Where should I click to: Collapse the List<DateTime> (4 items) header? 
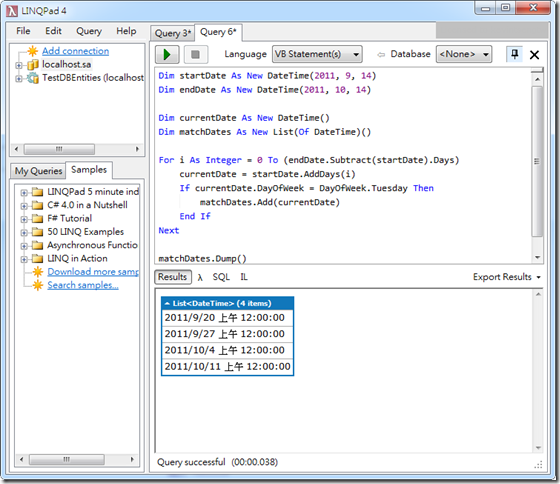(x=228, y=303)
